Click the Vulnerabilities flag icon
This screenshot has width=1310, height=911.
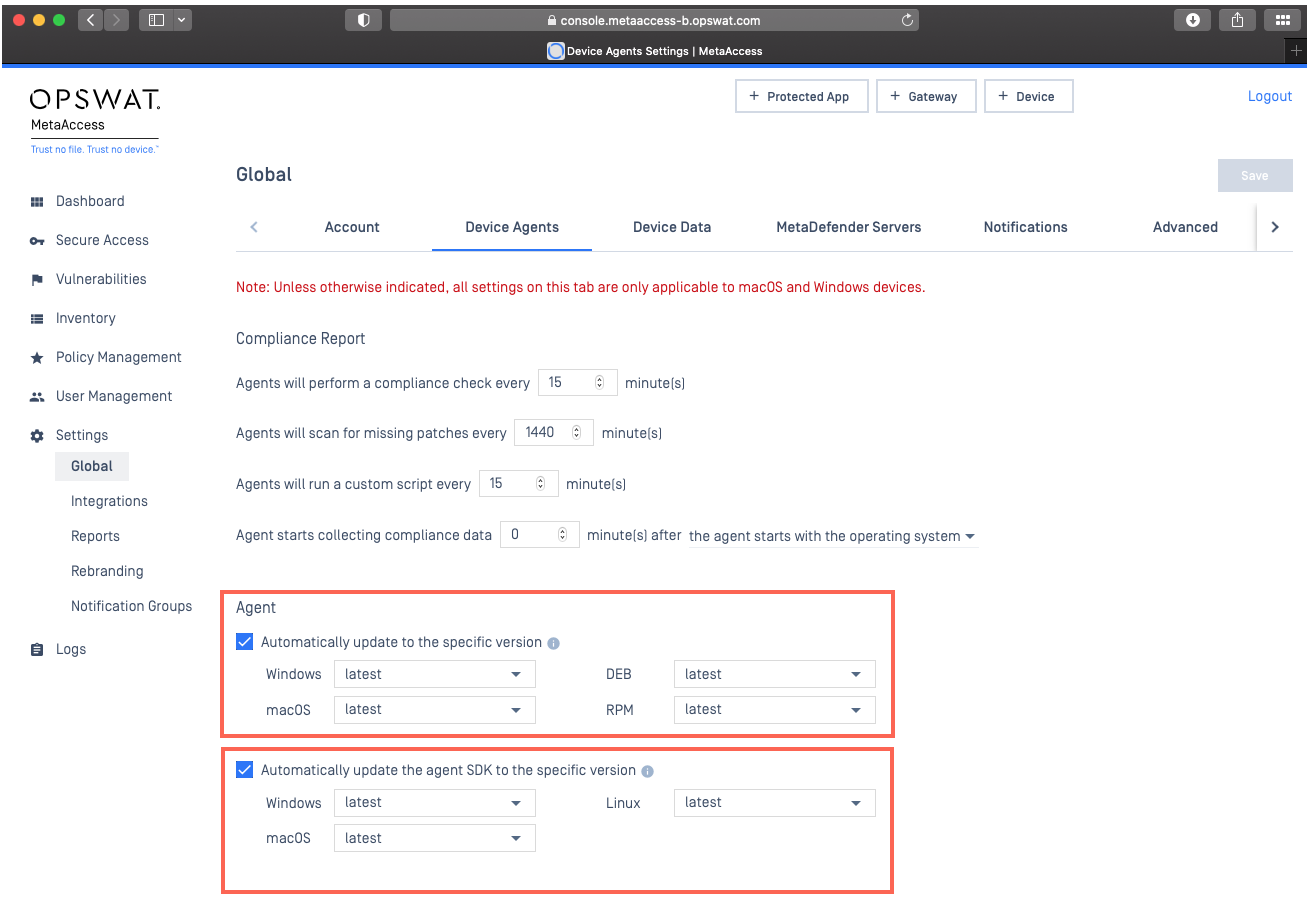coord(37,280)
